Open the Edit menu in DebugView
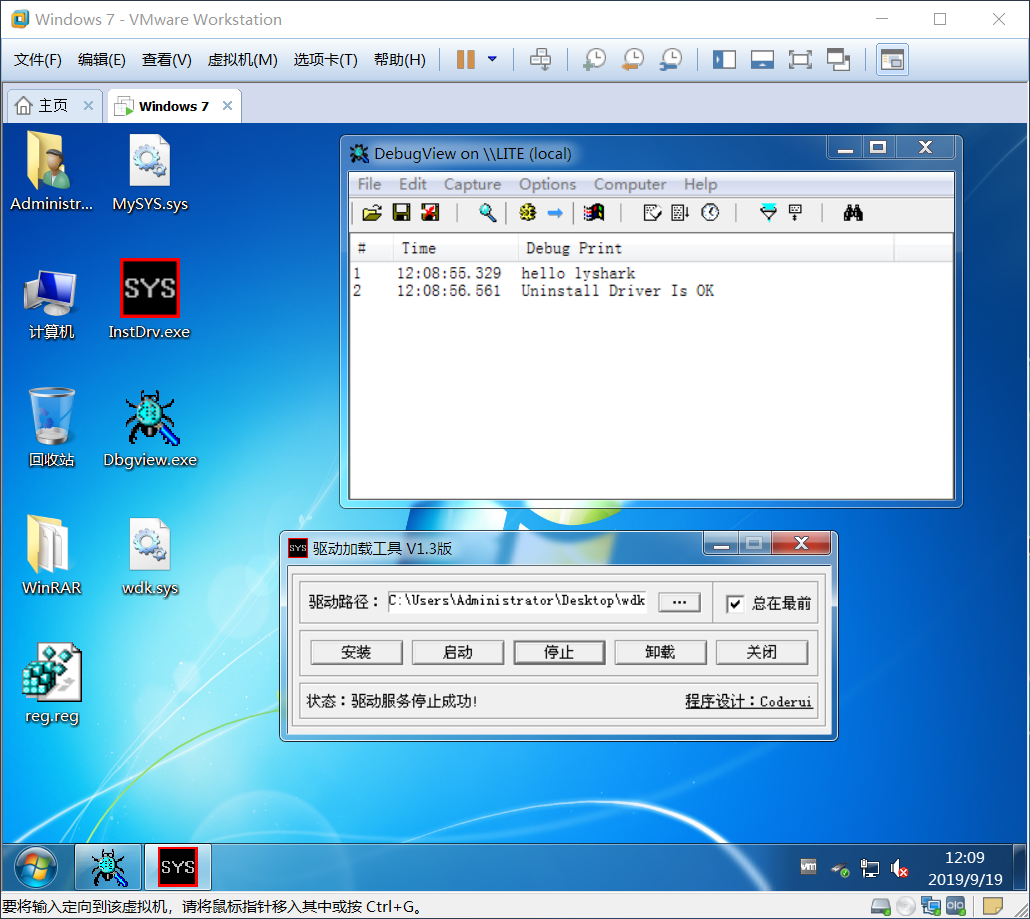The height and width of the screenshot is (919, 1030). [413, 184]
